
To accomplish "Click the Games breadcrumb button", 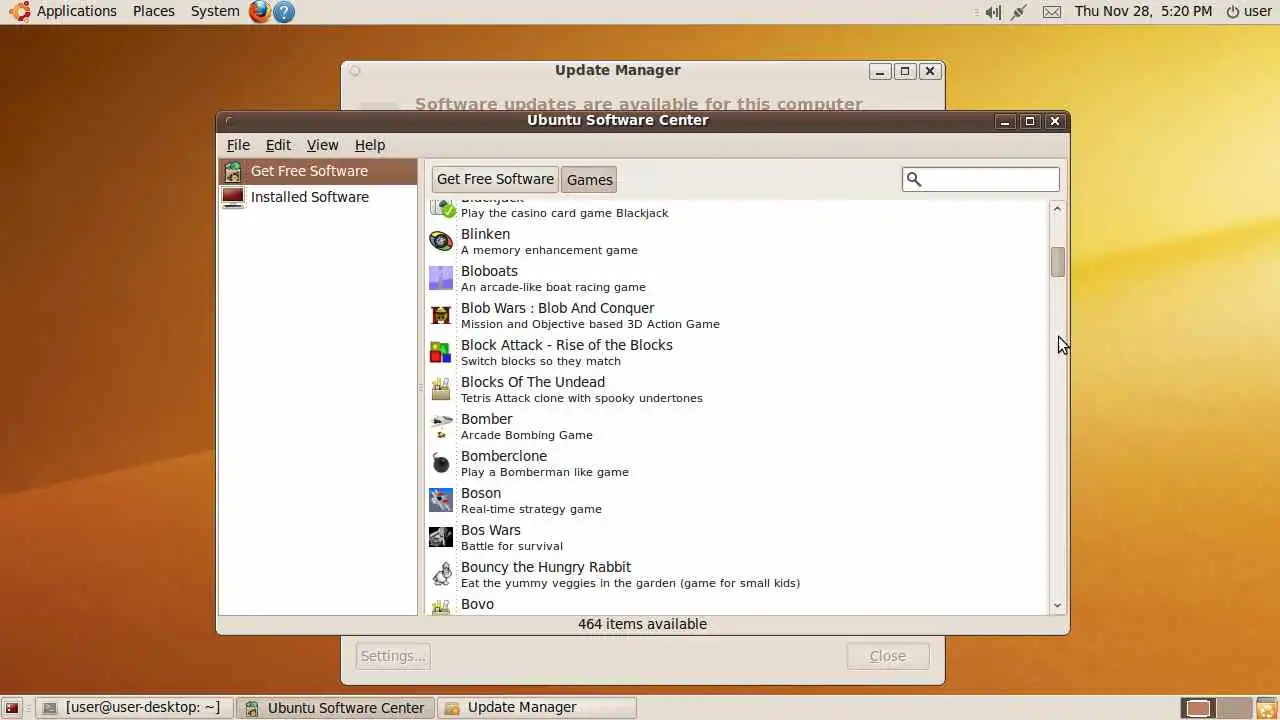I will (589, 180).
